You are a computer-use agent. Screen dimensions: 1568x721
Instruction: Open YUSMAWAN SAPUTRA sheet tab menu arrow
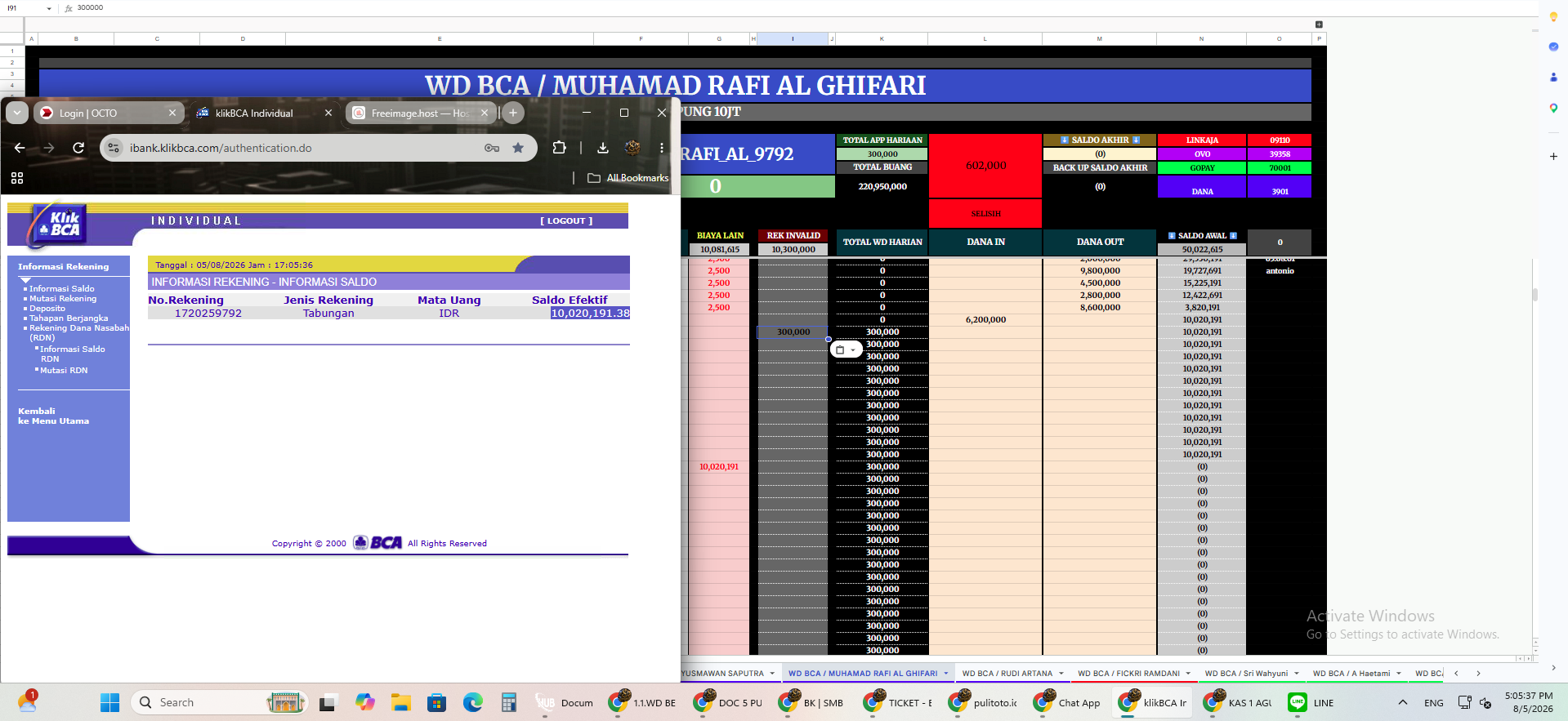[772, 674]
